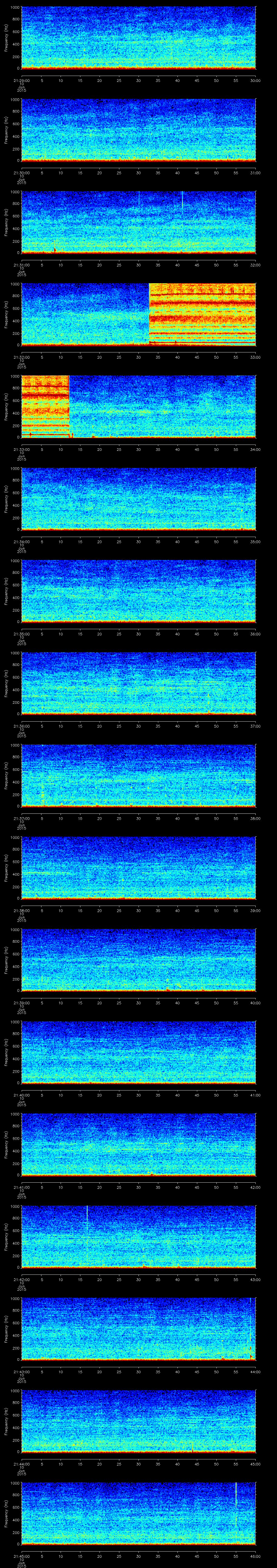Select the loud broadband burst in 21:33:00 spectrogram
The height and width of the screenshot is (1568, 277).
(45, 407)
